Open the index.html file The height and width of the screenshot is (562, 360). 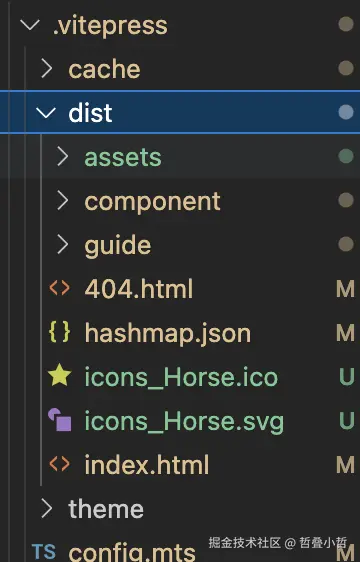pos(147,465)
